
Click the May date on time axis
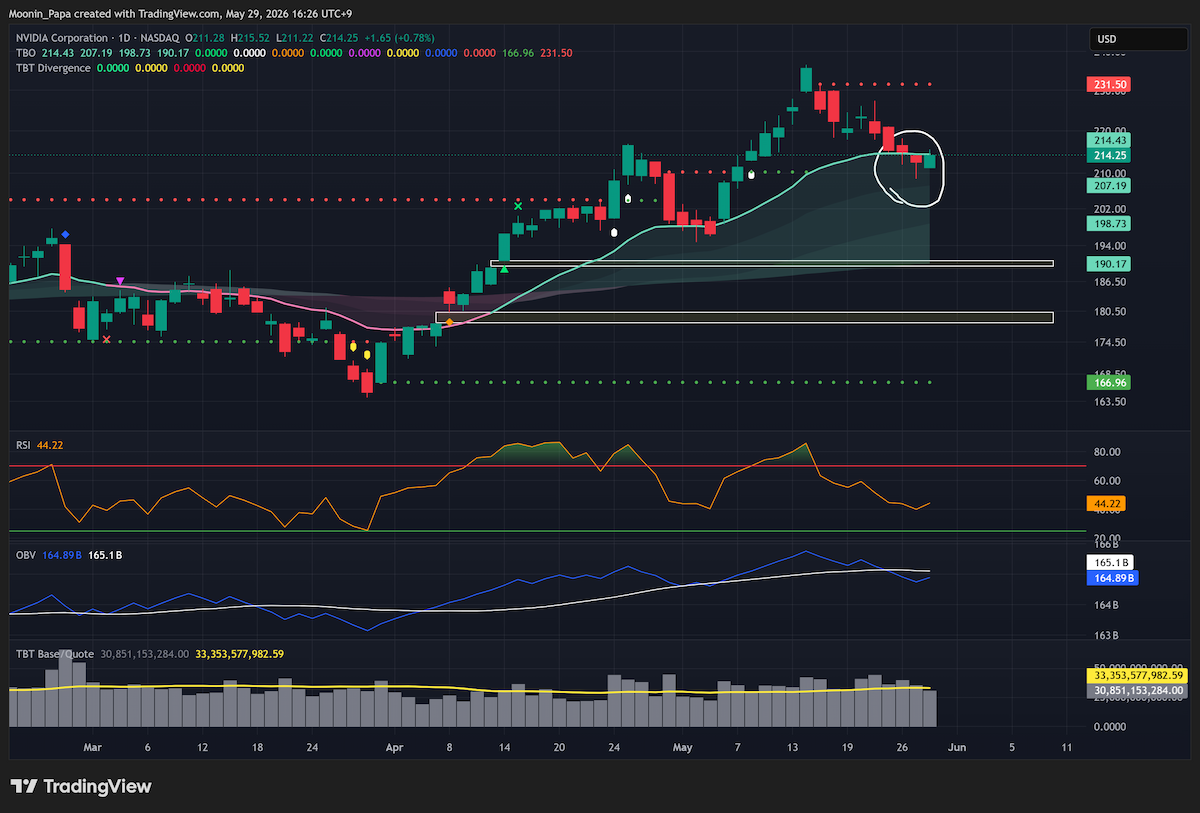pos(683,747)
